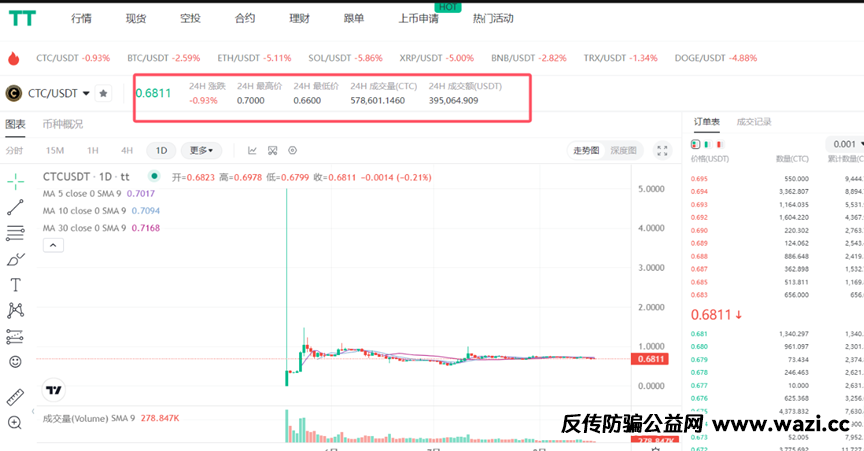The image size is (864, 451).
Task: Switch to the 图表 chart tab
Action: tap(15, 124)
